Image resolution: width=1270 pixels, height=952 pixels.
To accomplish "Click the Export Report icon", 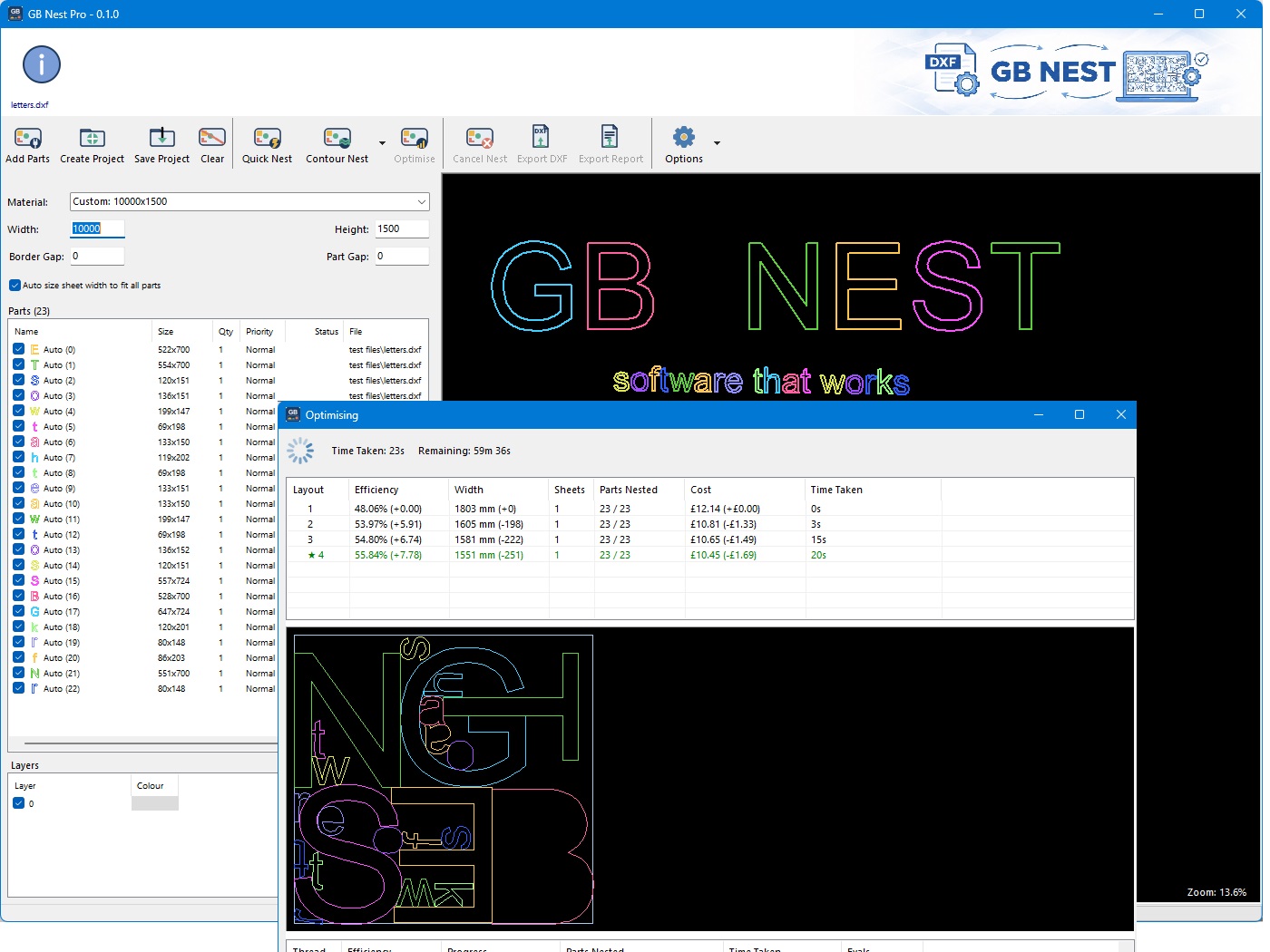I will click(610, 137).
